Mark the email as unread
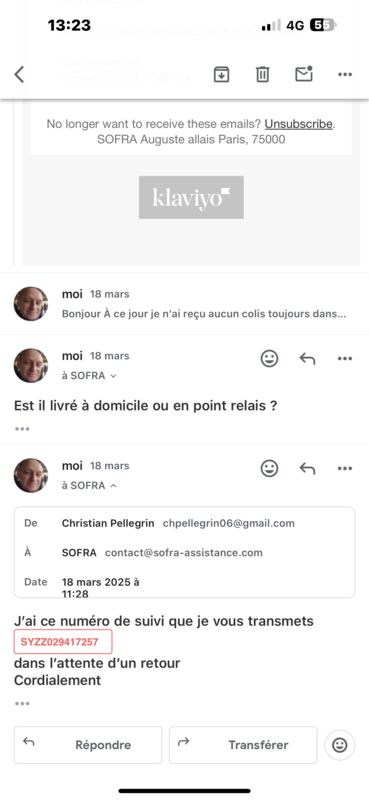The height and width of the screenshot is (800, 369). click(x=304, y=74)
